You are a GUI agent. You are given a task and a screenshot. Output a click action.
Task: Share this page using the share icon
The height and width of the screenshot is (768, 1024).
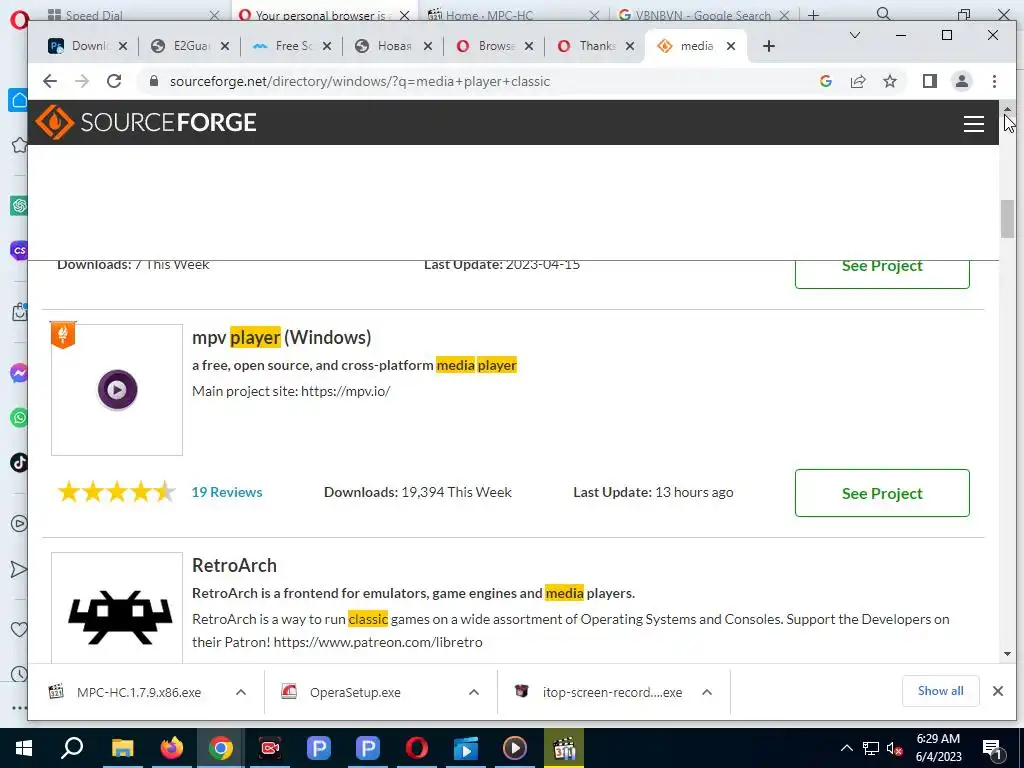point(857,81)
